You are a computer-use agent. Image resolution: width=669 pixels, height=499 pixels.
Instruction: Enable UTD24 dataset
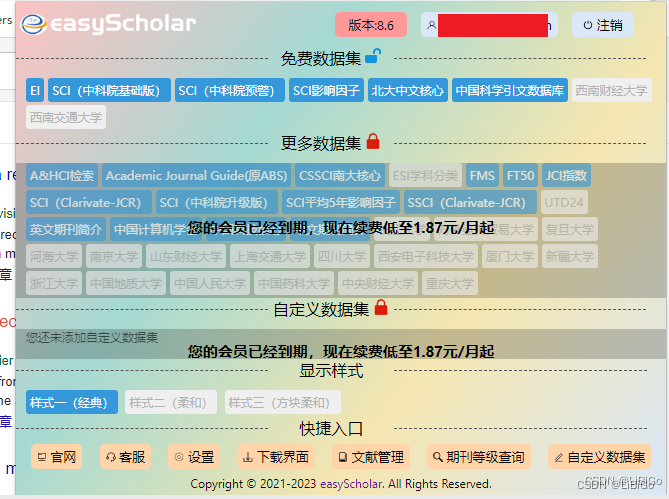pyautogui.click(x=564, y=202)
